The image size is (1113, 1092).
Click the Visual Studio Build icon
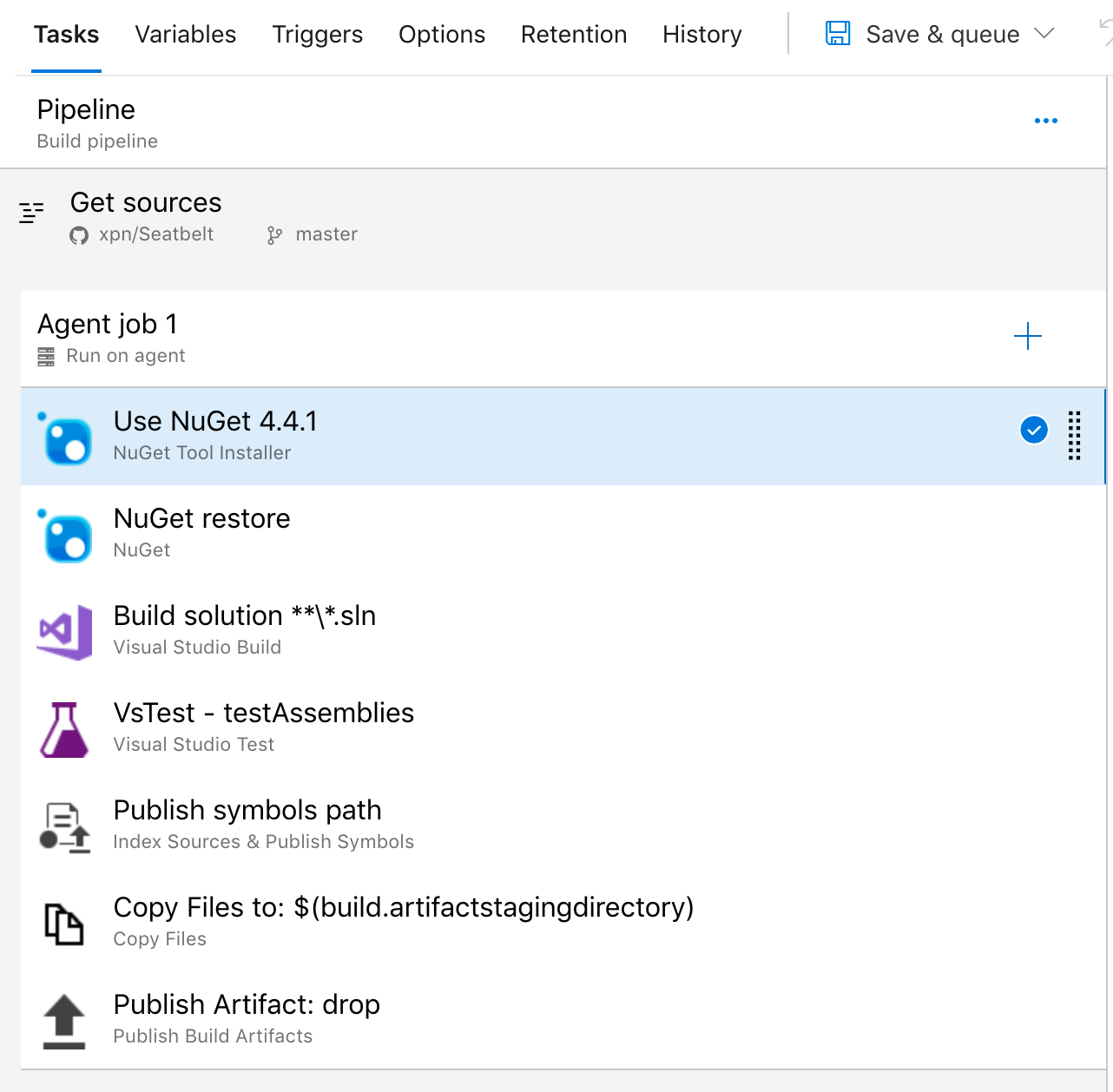pos(65,633)
